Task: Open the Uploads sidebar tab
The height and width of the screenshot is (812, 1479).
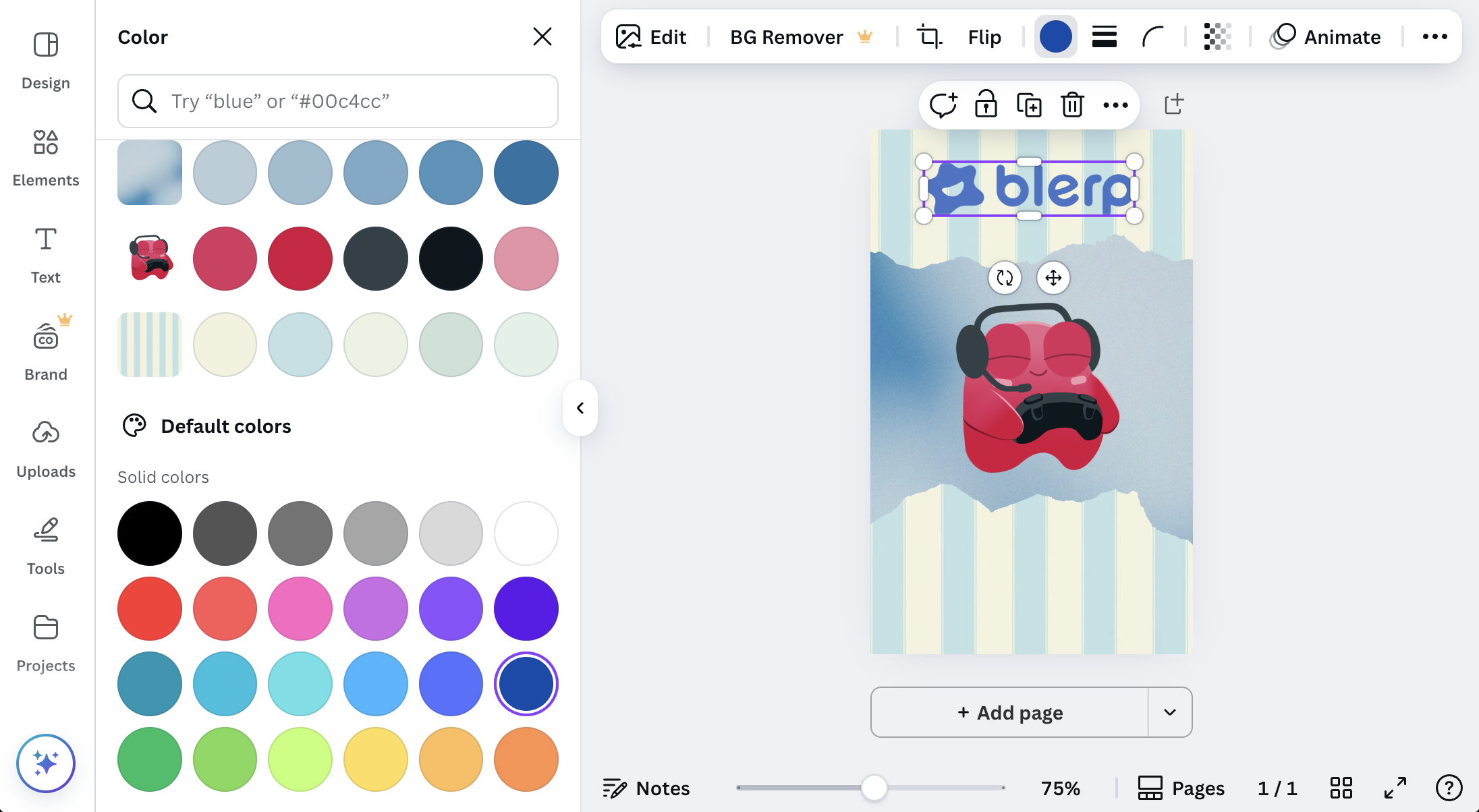Action: pyautogui.click(x=46, y=449)
